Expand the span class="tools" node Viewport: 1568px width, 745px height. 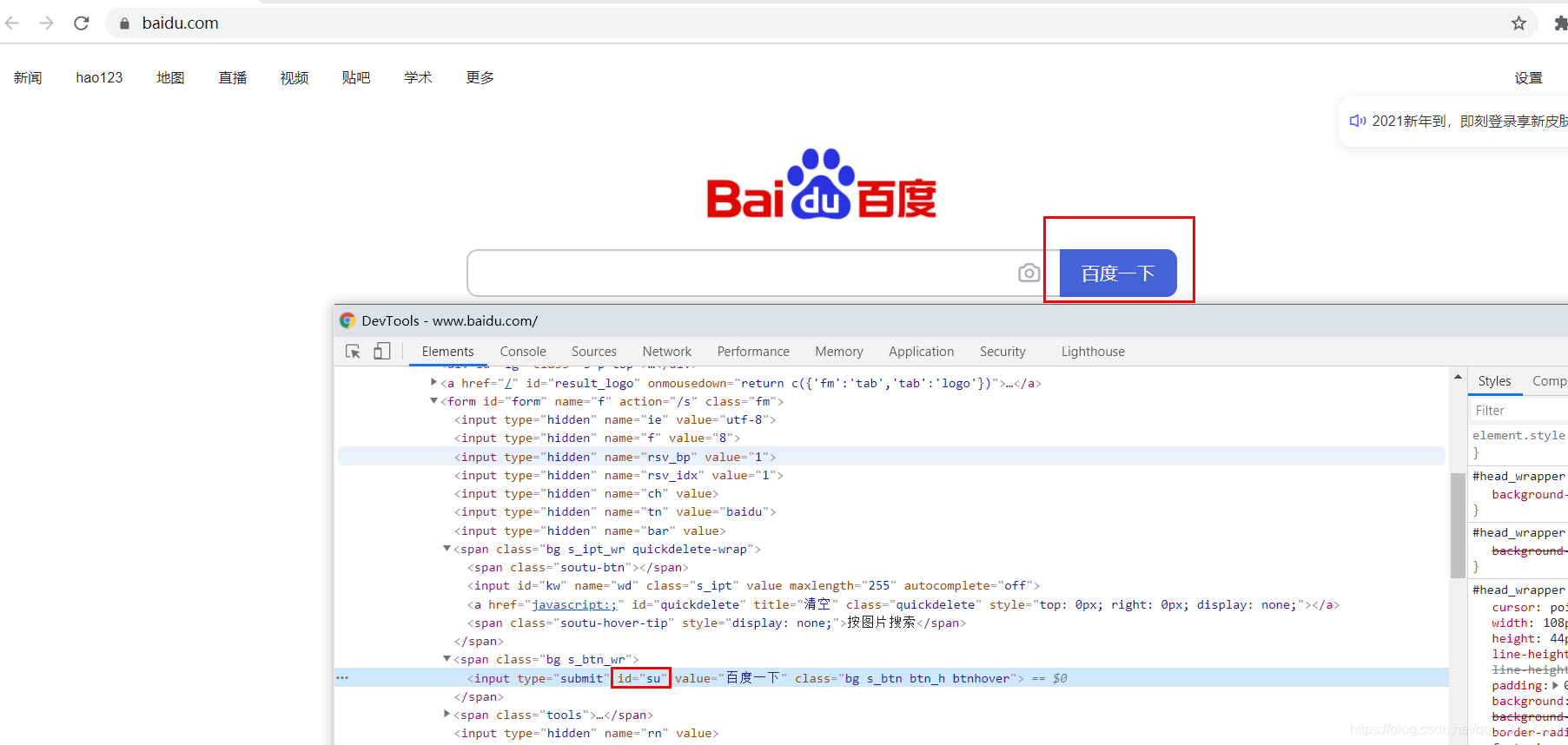click(x=447, y=714)
